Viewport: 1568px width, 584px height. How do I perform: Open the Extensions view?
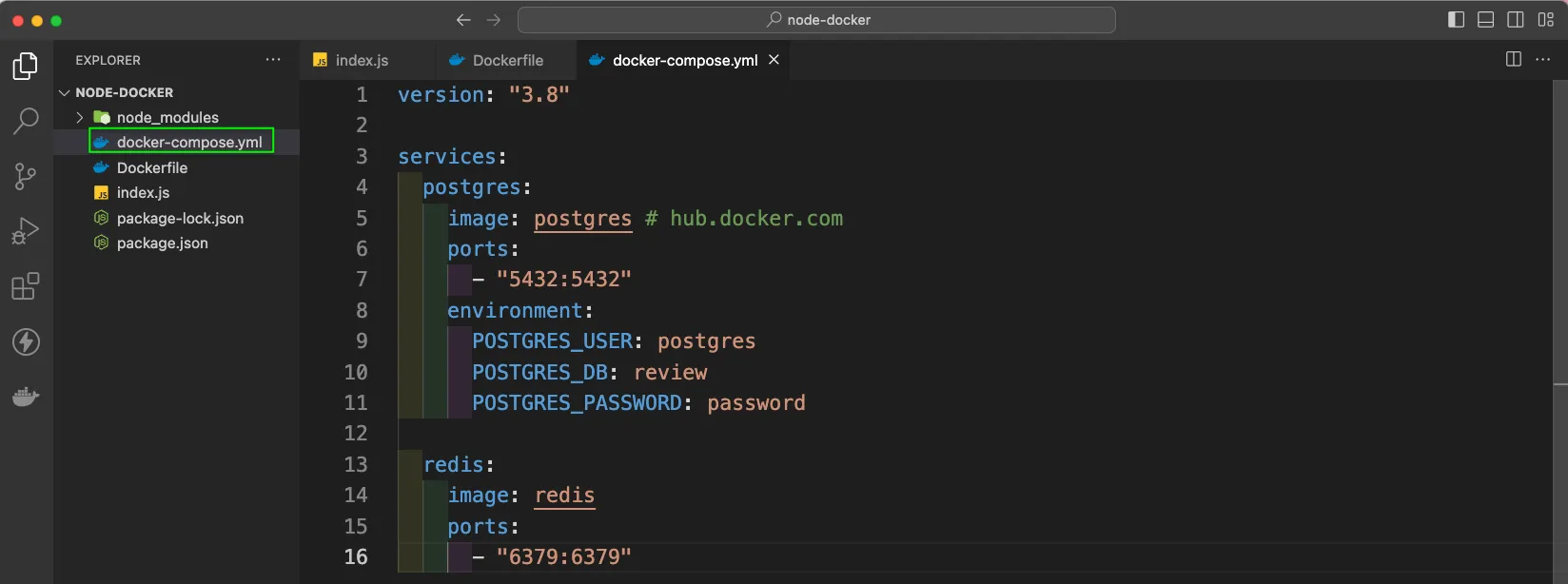(x=26, y=286)
